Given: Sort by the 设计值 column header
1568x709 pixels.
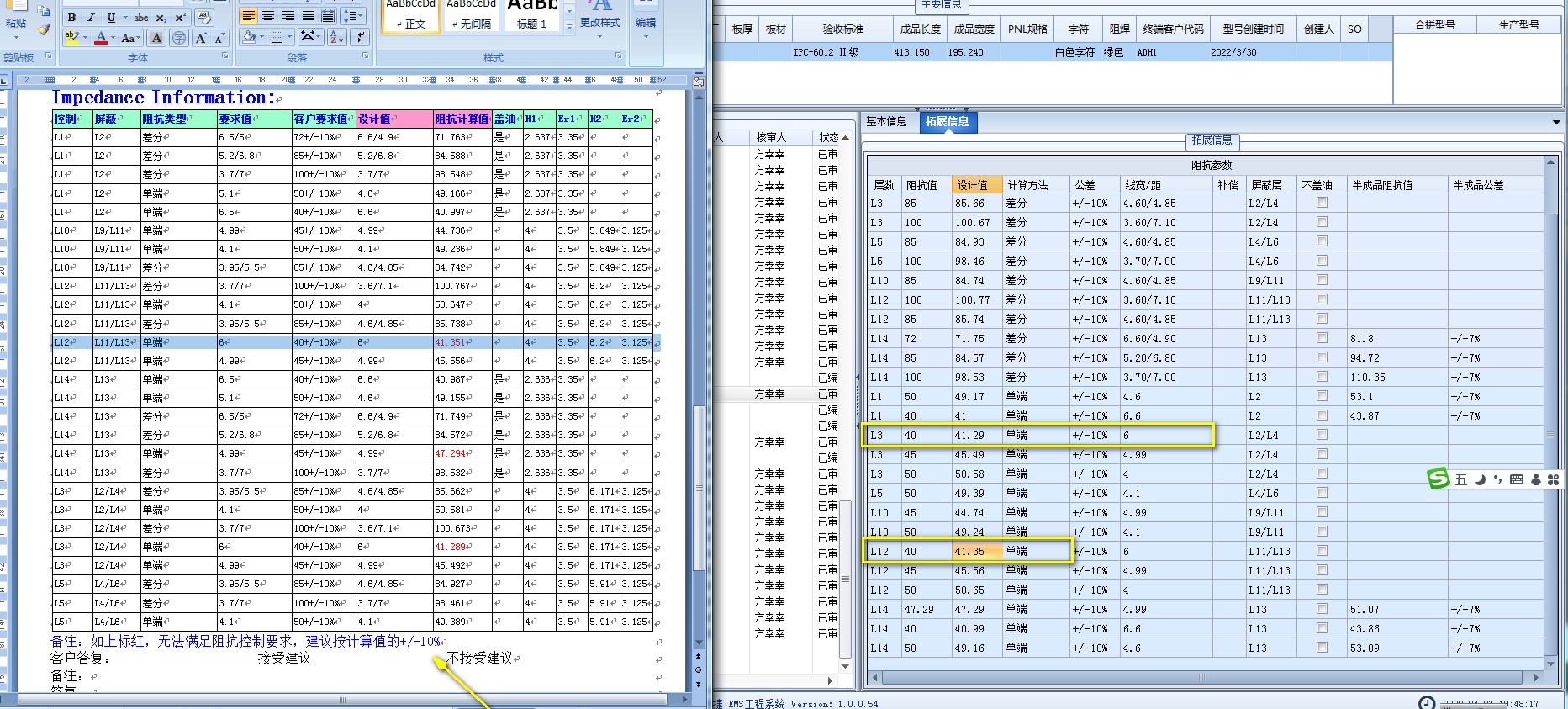Looking at the screenshot, I should click(x=977, y=185).
